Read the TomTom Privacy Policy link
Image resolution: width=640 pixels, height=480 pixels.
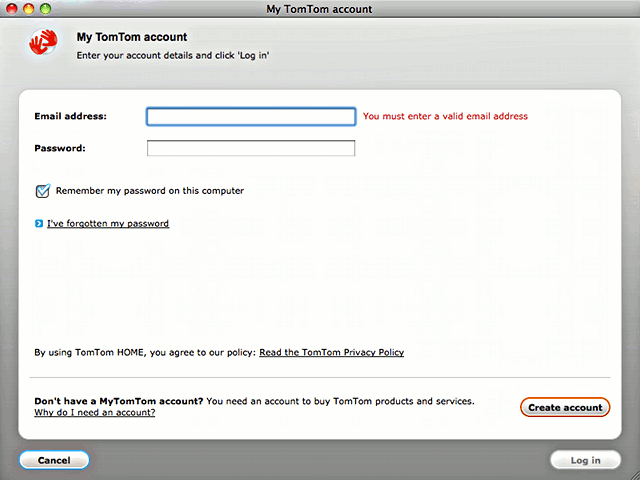[331, 353]
